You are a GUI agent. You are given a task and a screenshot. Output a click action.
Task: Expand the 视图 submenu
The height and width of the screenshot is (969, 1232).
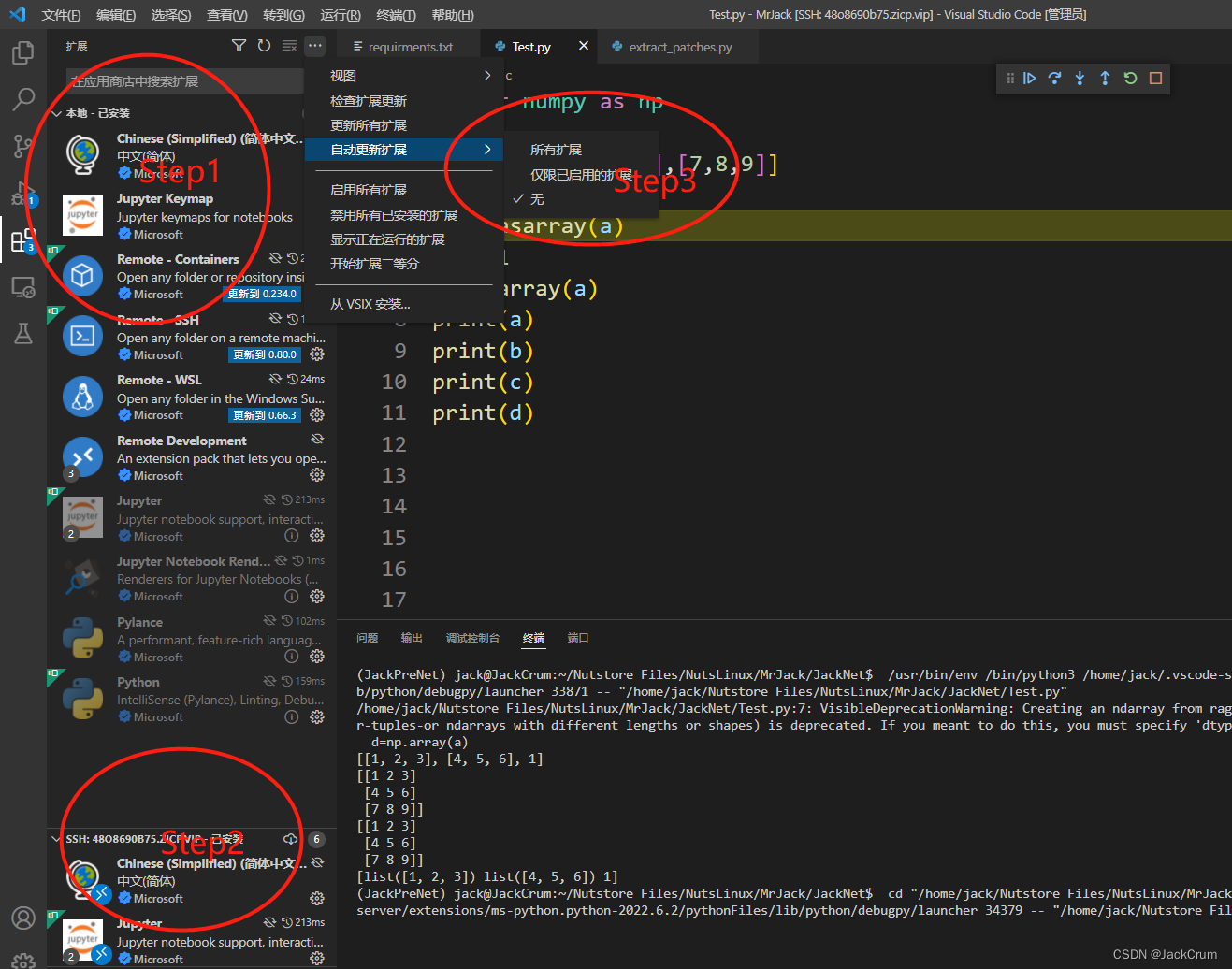click(x=404, y=76)
